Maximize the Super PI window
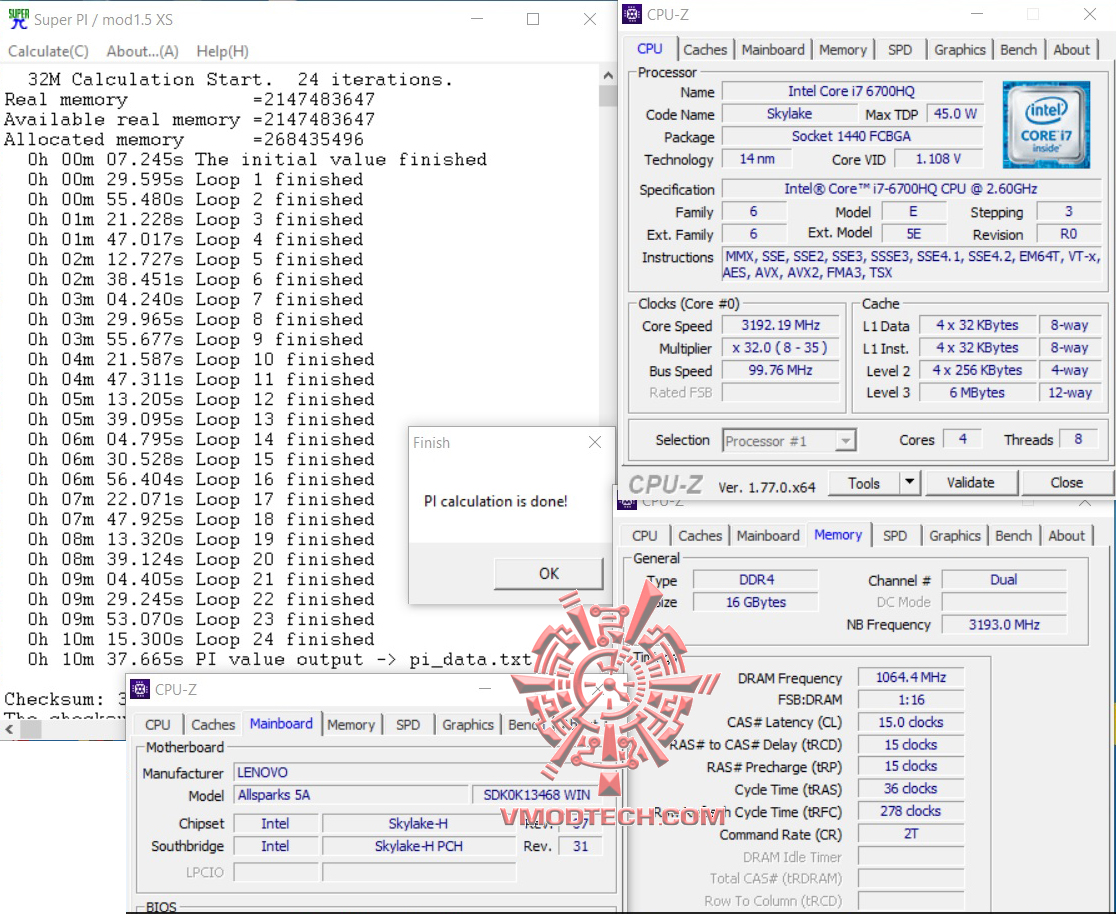The image size is (1116, 914). pos(532,19)
